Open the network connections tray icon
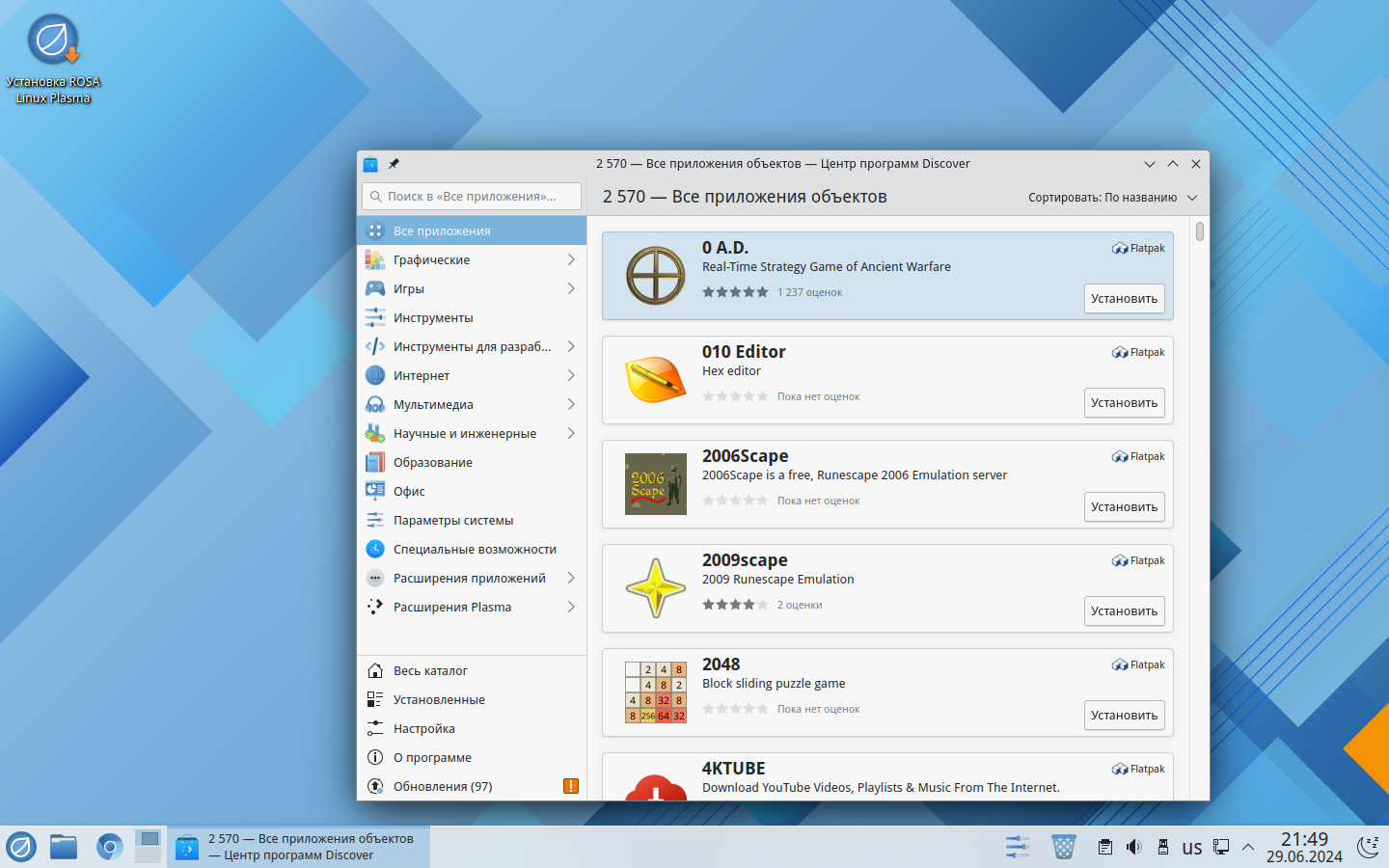 pos(1221,847)
